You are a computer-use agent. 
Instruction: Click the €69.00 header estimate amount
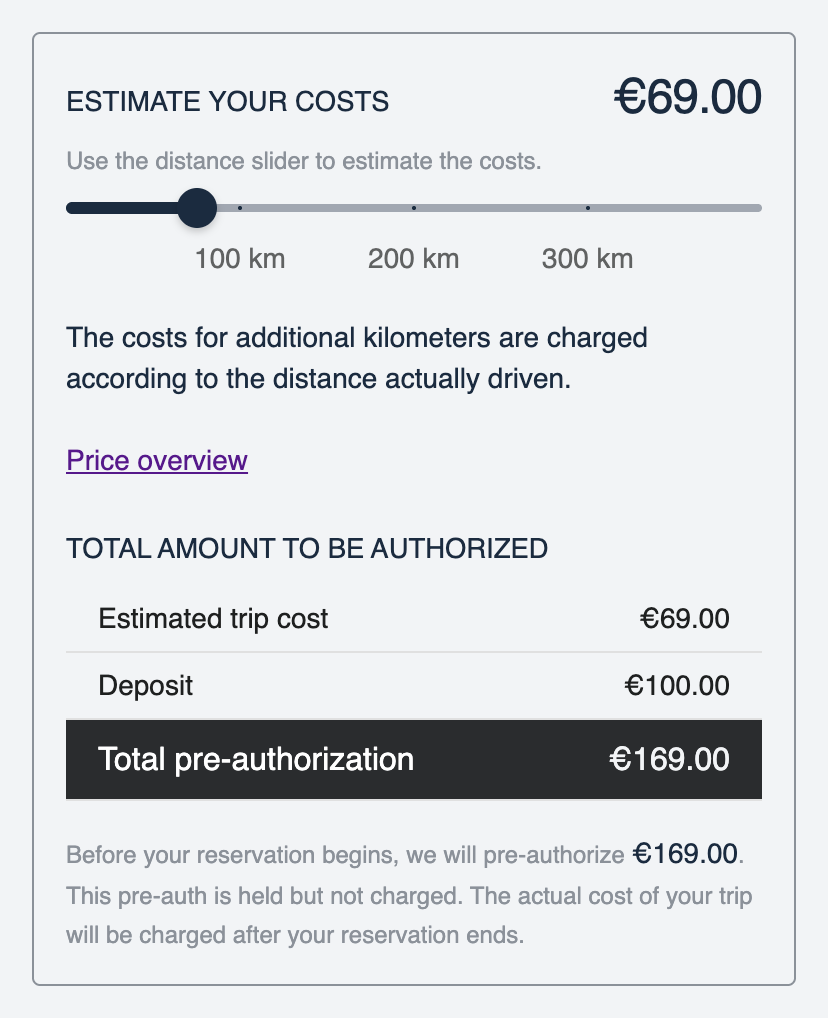688,97
